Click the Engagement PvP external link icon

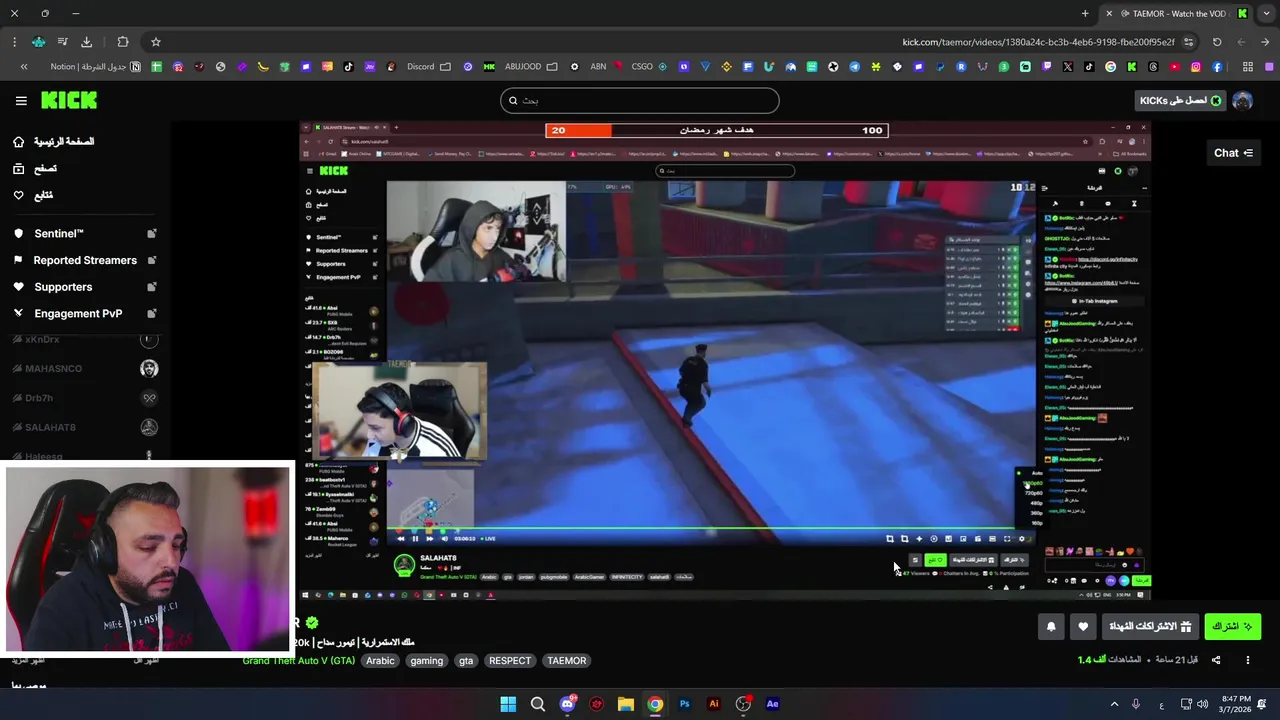[151, 313]
